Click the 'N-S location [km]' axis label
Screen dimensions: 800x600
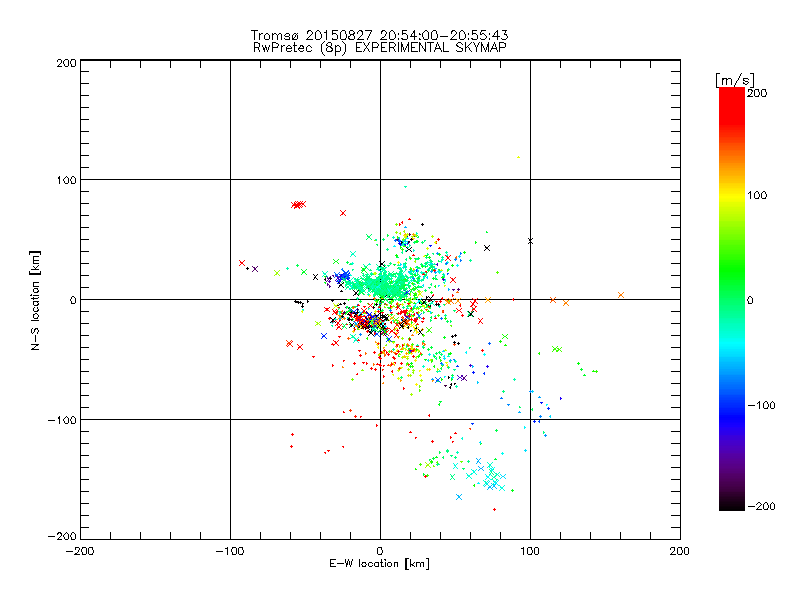[35, 301]
